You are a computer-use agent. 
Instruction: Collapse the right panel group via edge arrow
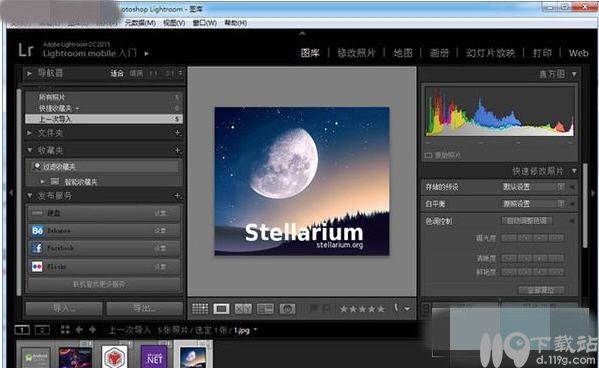tap(593, 193)
